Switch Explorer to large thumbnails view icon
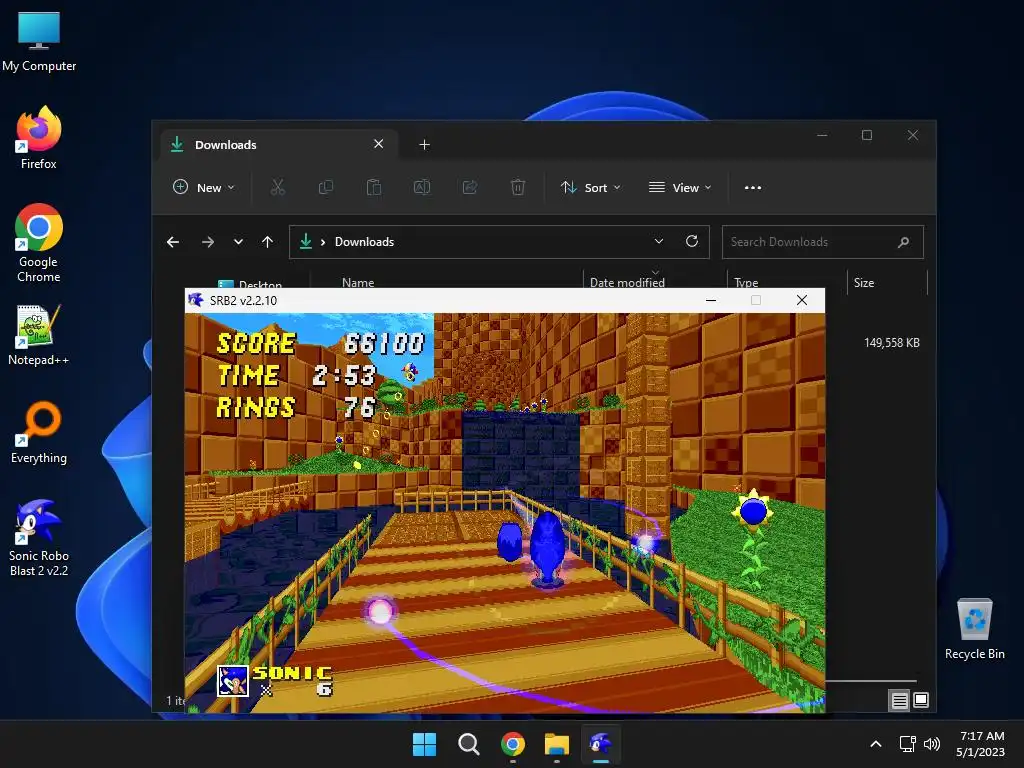Screen dimensions: 1024x768 (921, 700)
